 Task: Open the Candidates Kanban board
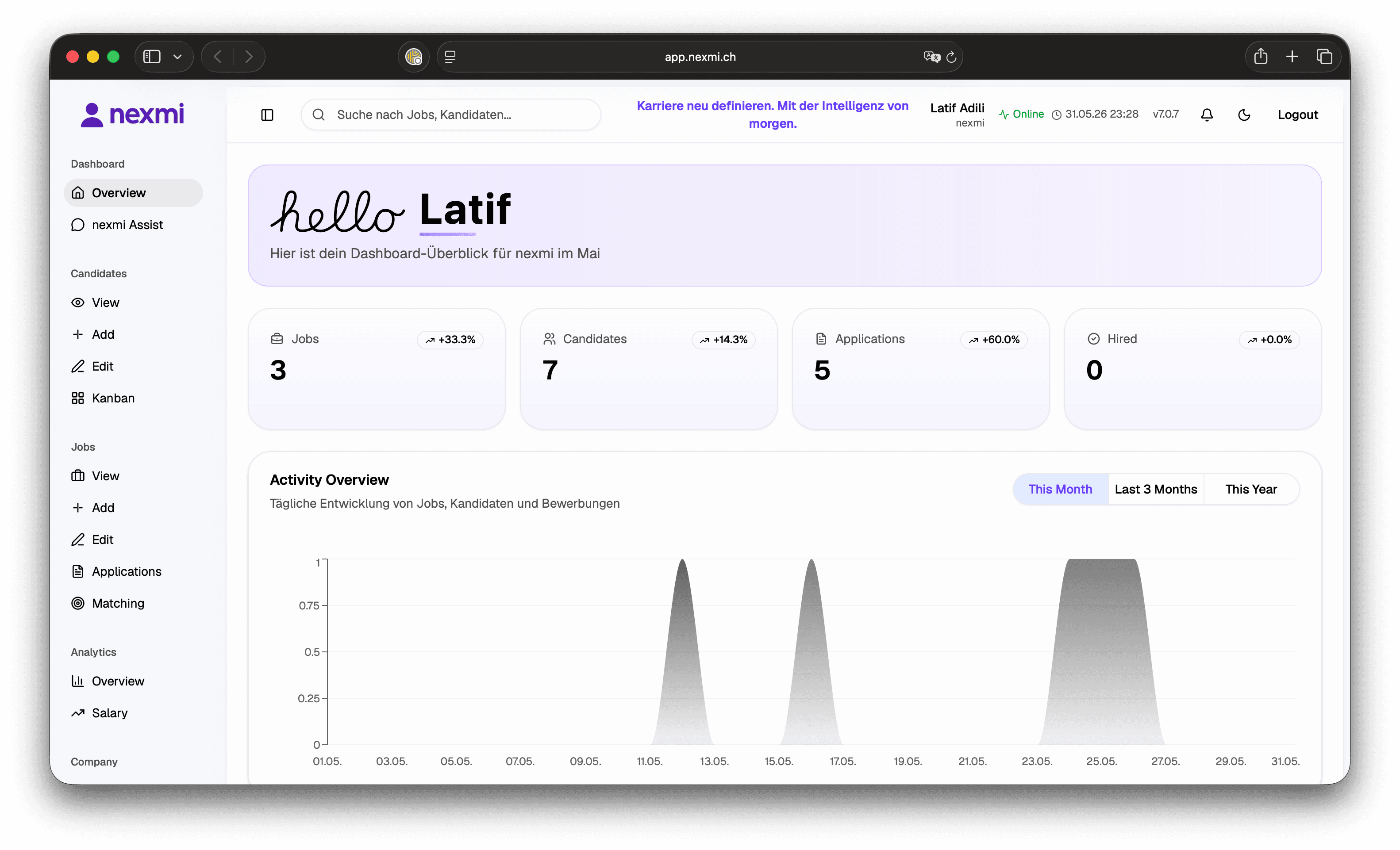pyautogui.click(x=133, y=398)
